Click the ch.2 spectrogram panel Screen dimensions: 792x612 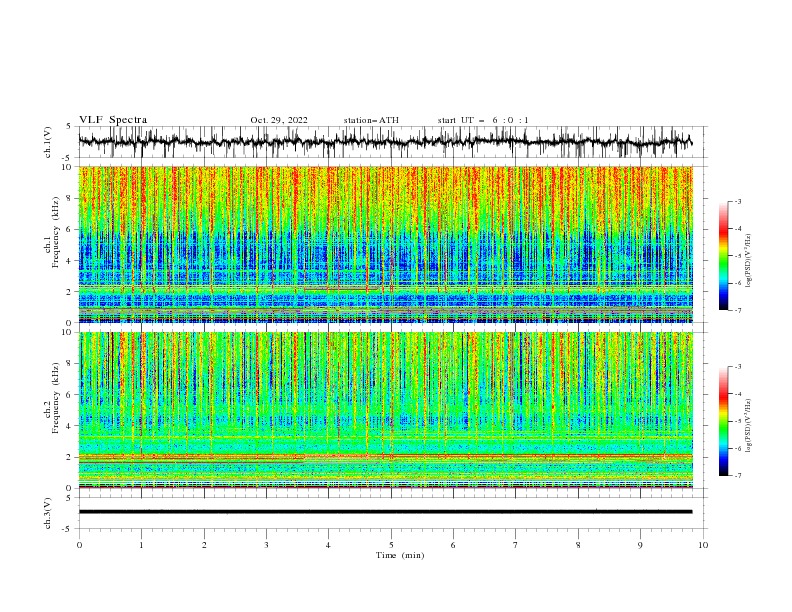point(385,410)
